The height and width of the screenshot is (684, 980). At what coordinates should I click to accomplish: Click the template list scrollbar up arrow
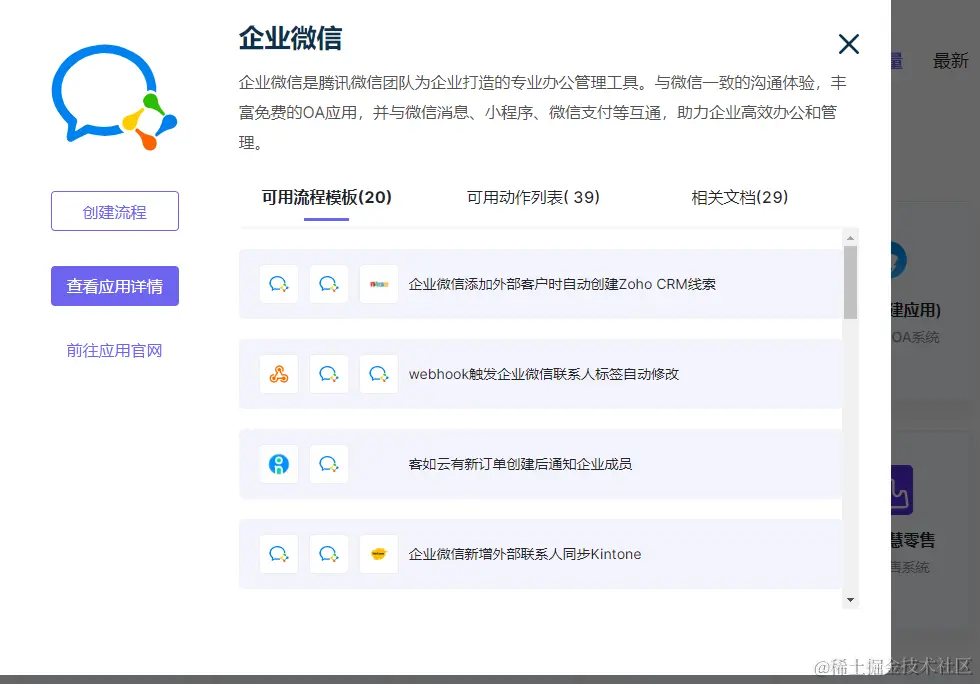(x=850, y=238)
